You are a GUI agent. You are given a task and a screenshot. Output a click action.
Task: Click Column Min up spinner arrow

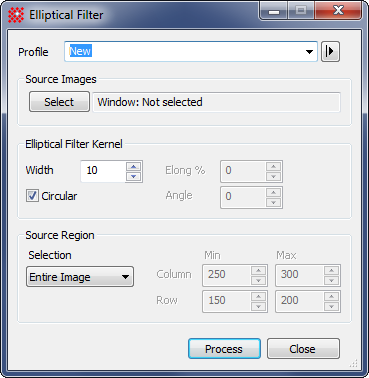(259, 270)
